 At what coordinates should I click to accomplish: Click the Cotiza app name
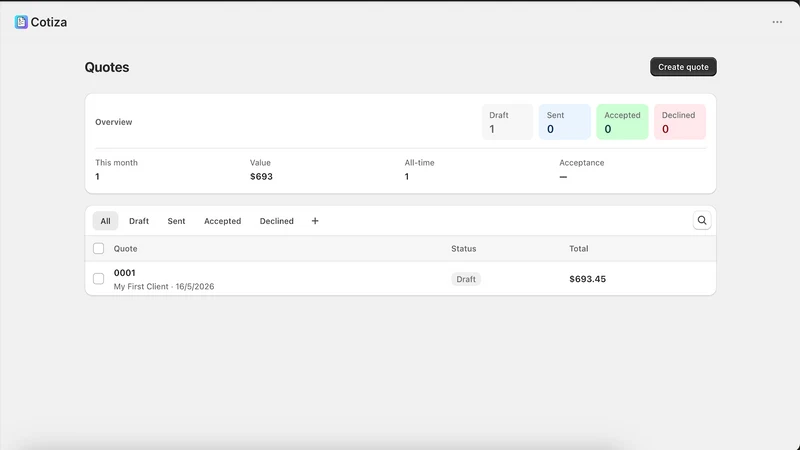pos(48,22)
